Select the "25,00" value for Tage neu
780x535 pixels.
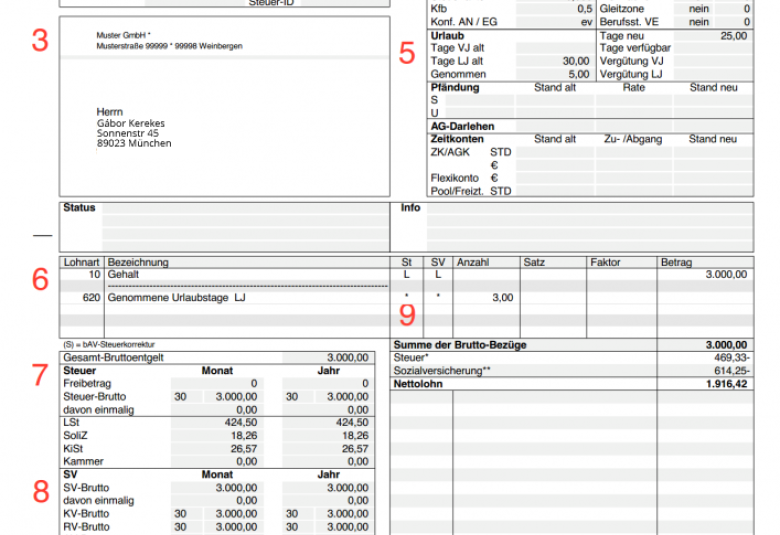click(x=734, y=36)
